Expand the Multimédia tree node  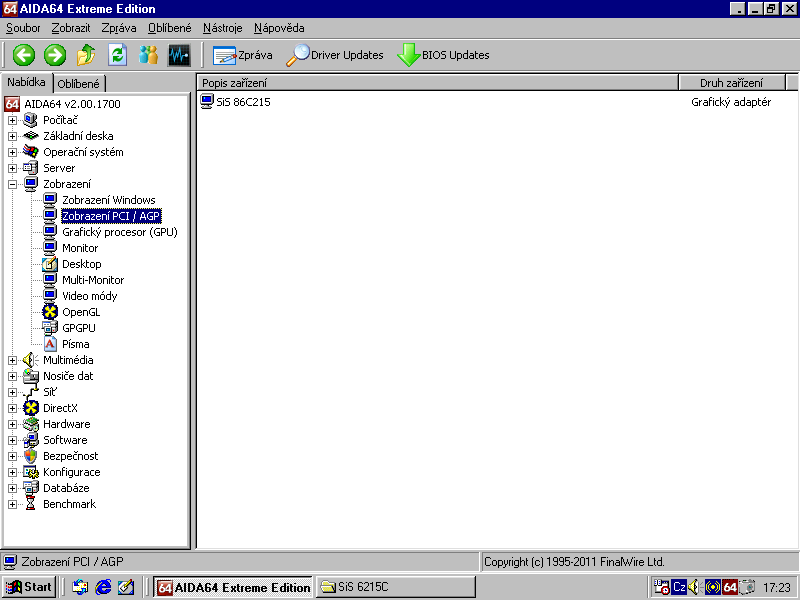coord(13,360)
